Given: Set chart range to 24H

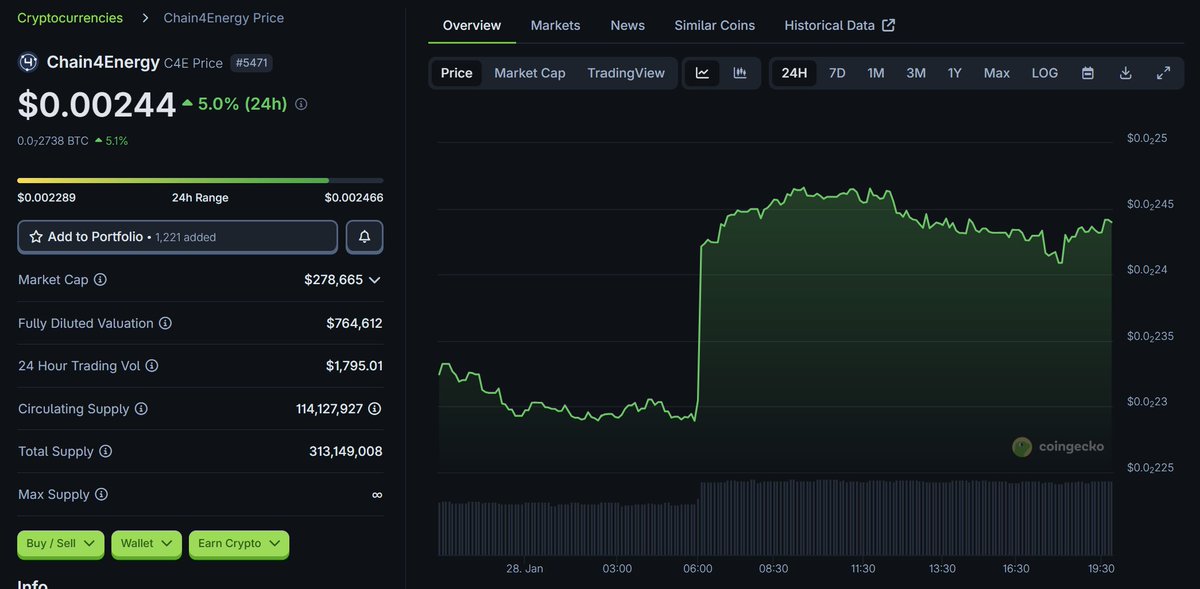Looking at the screenshot, I should (x=794, y=73).
